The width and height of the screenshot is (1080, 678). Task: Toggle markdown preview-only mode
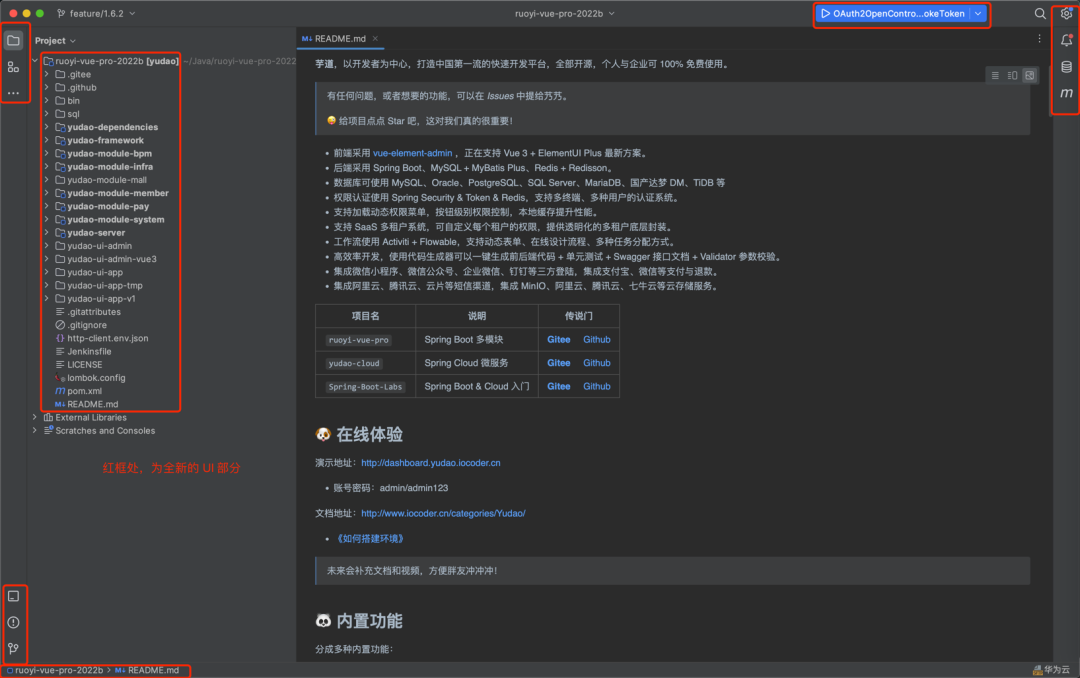point(1029,75)
